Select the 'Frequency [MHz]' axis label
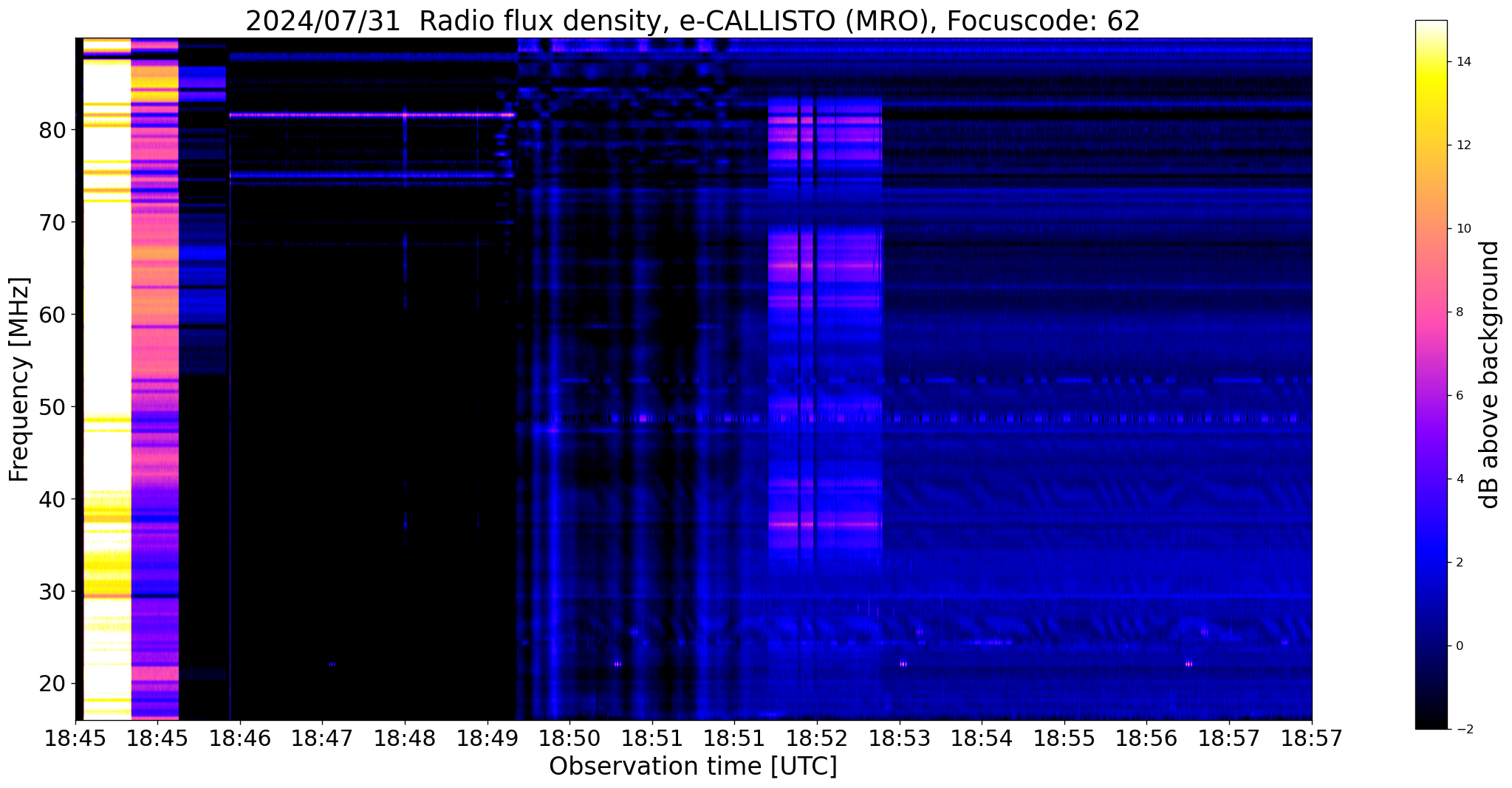1512x788 pixels. (19, 380)
